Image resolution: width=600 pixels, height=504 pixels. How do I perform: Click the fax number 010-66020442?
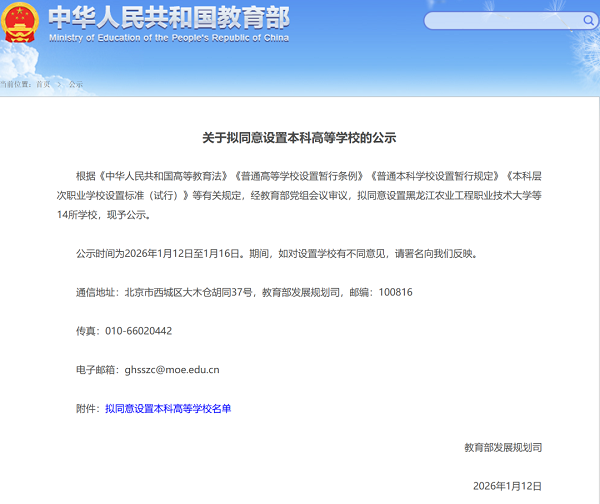pyautogui.click(x=138, y=331)
